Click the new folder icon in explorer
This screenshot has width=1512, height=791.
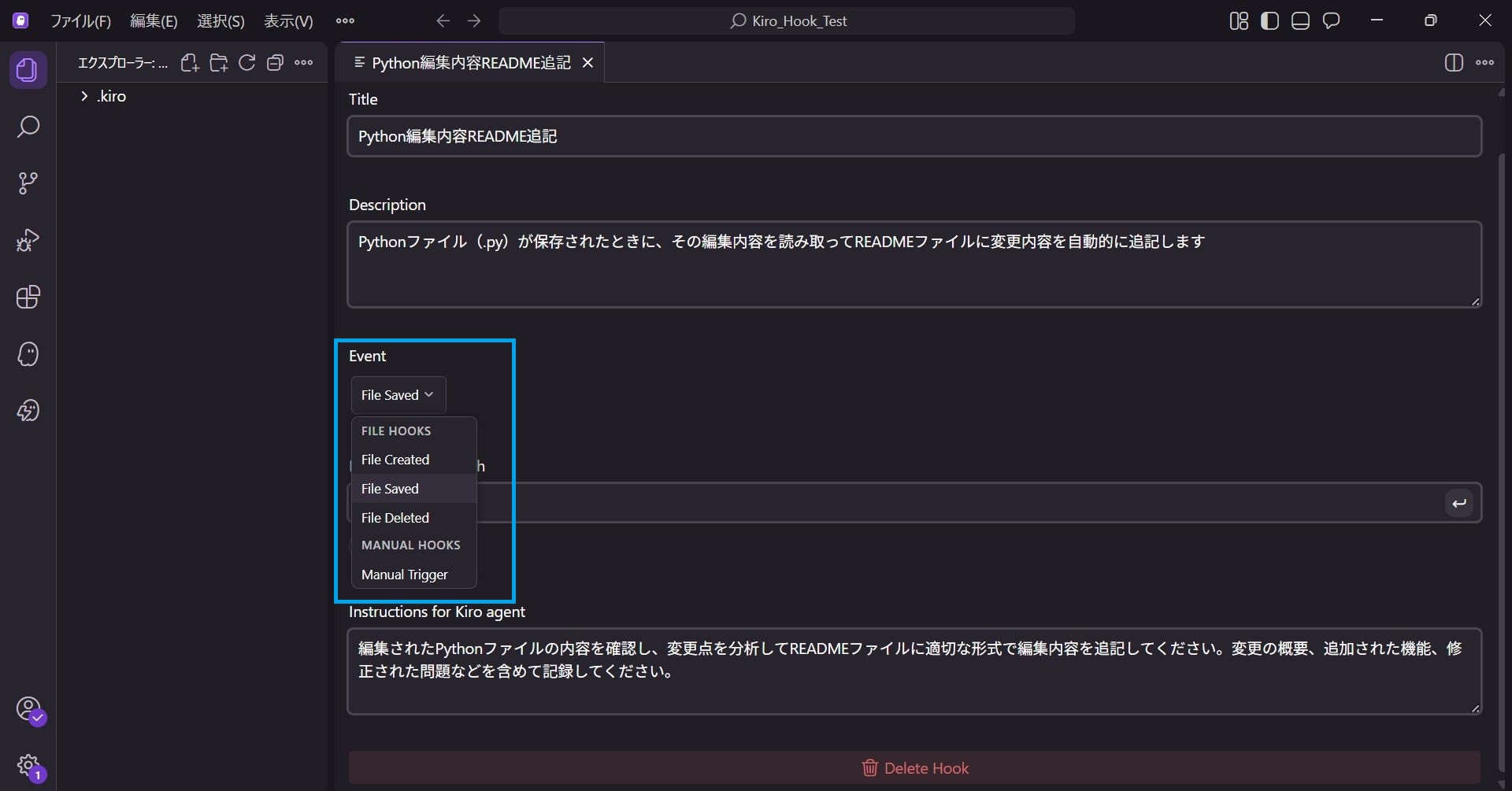(218, 63)
